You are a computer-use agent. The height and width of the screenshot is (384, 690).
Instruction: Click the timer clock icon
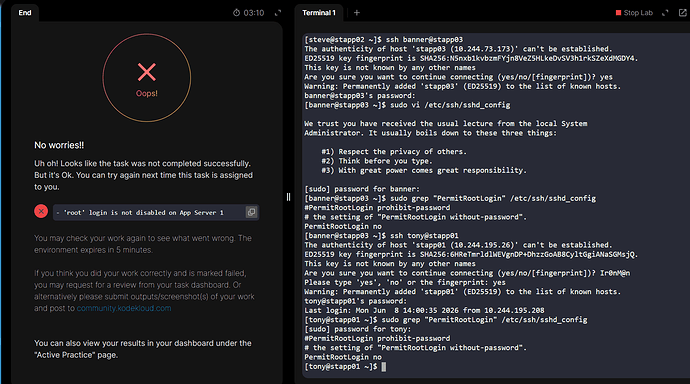click(x=236, y=13)
